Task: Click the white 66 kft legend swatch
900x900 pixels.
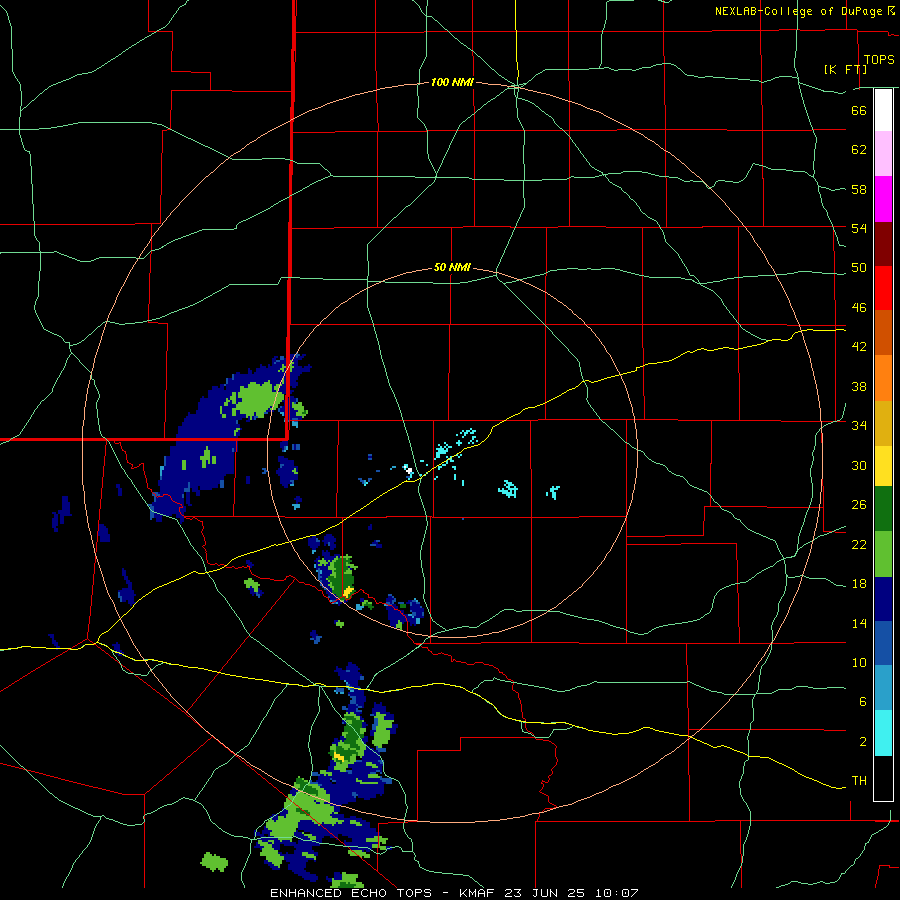Action: pos(883,110)
